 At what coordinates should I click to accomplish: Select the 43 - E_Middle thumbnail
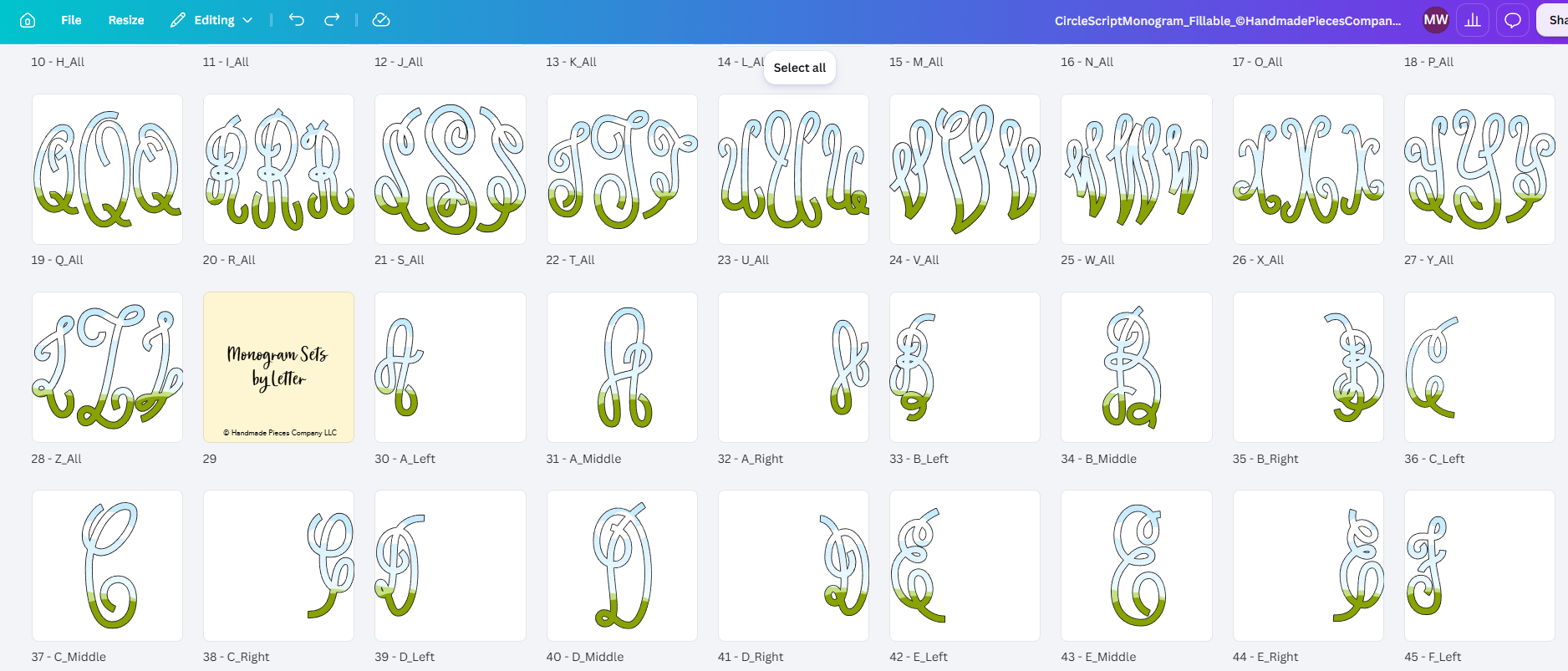pos(1136,566)
